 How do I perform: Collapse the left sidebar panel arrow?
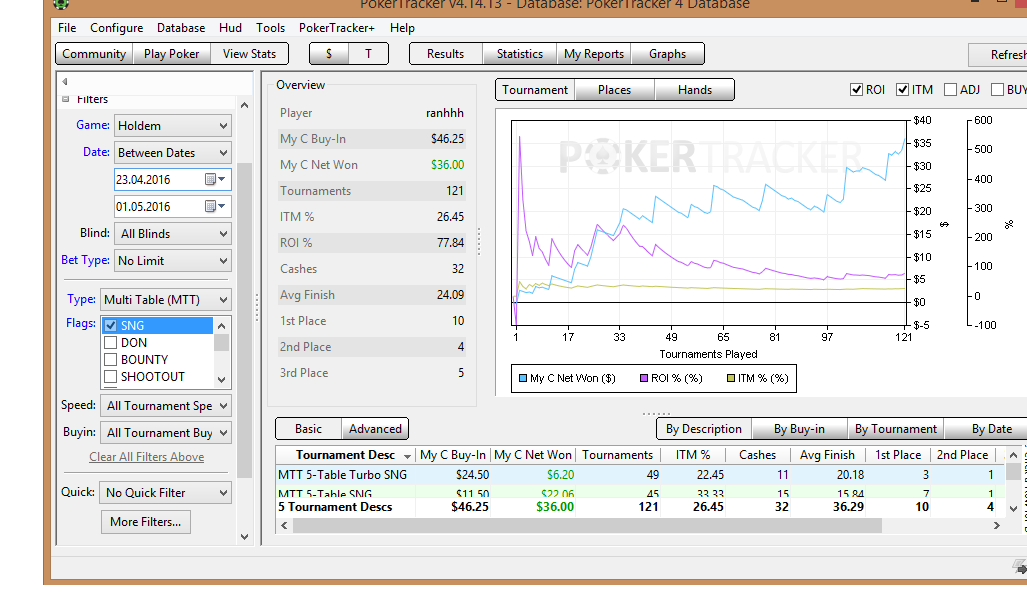pos(65,81)
